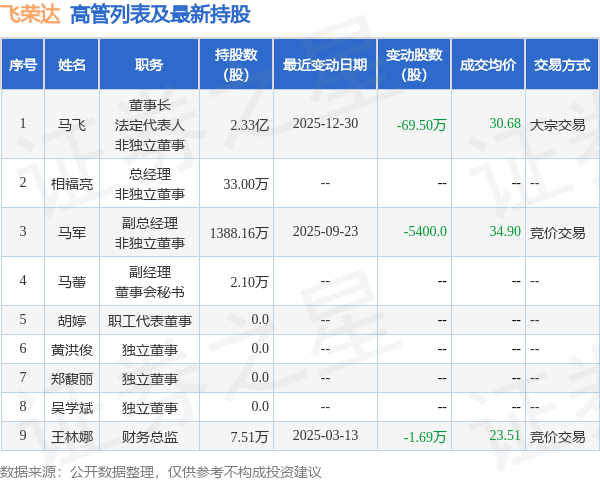600x481 pixels.
Task: Click the name 马飞
Action: [72, 125]
